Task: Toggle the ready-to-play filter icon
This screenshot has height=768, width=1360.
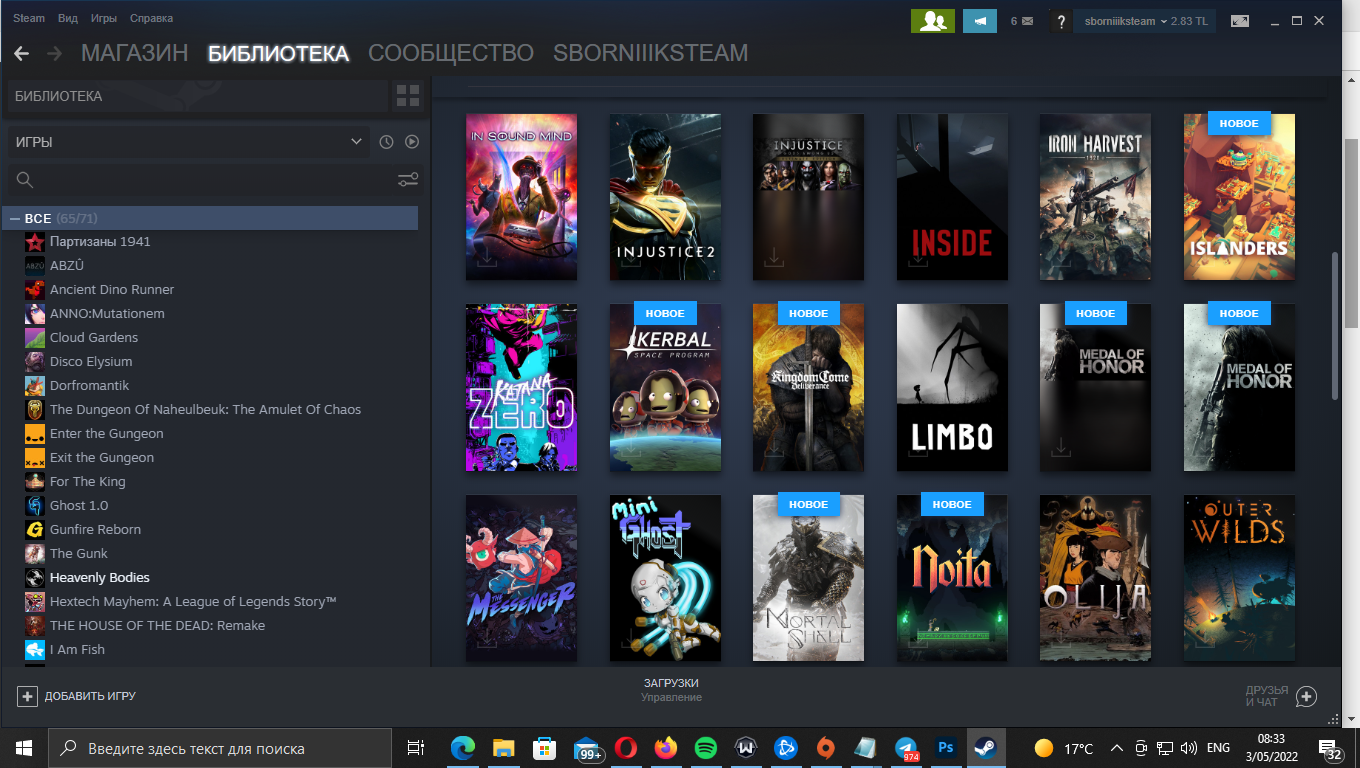Action: tap(411, 142)
